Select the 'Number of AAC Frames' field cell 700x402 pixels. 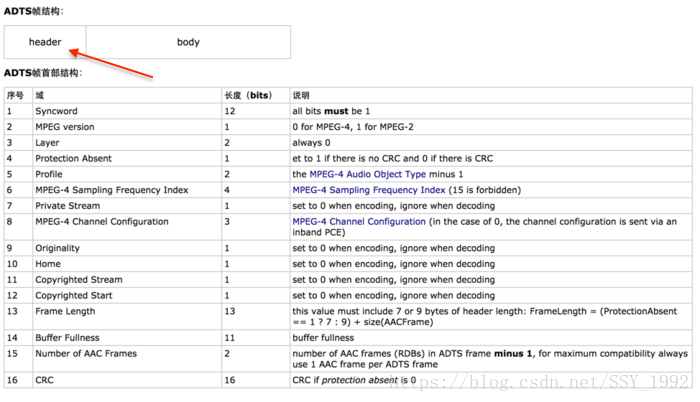(x=127, y=359)
